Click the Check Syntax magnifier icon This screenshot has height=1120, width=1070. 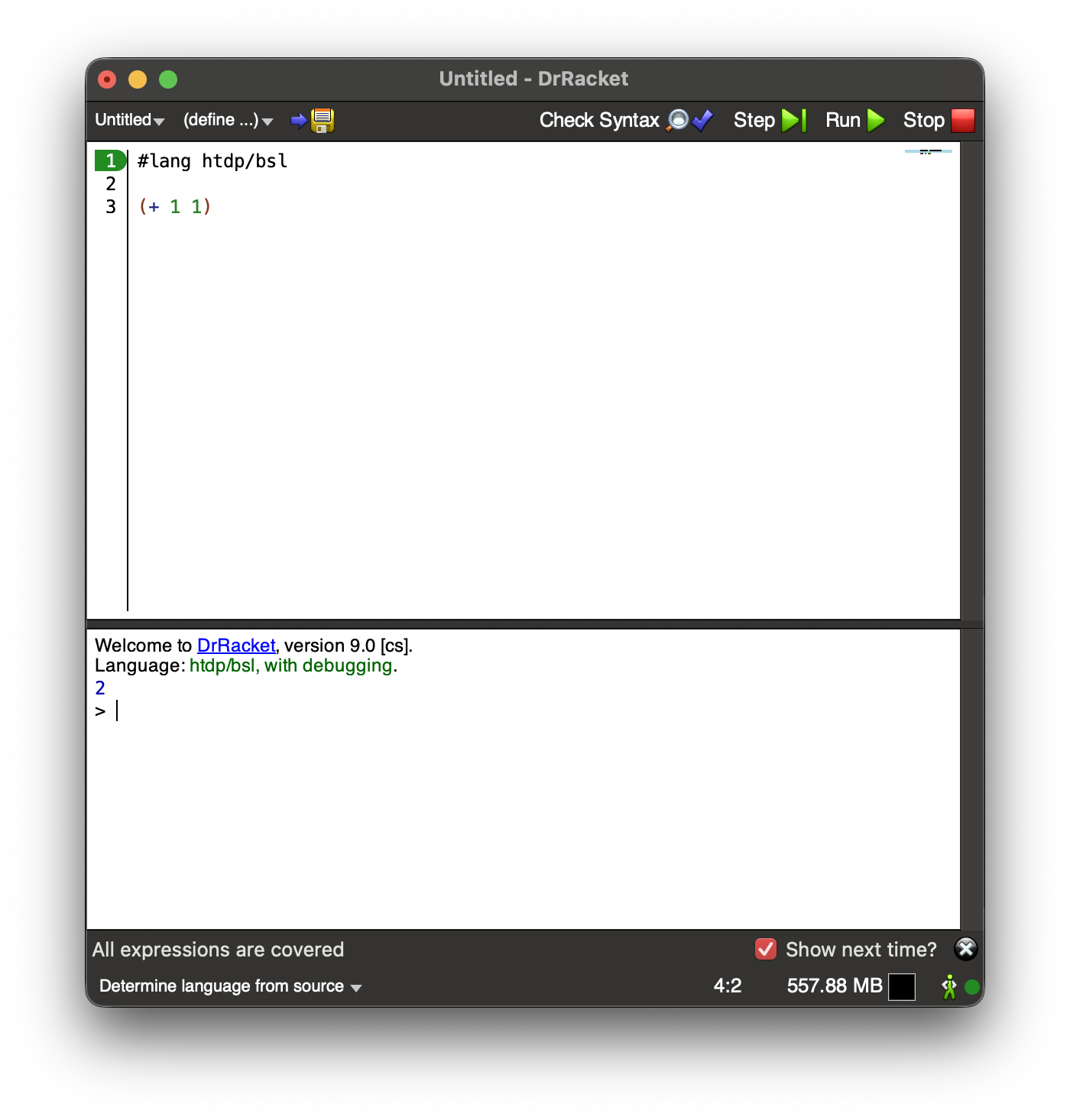coord(679,120)
